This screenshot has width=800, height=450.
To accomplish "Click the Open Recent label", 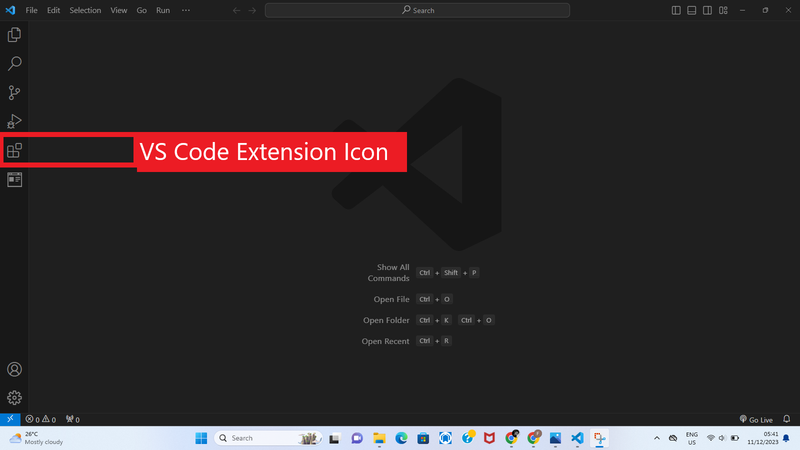I will [385, 341].
